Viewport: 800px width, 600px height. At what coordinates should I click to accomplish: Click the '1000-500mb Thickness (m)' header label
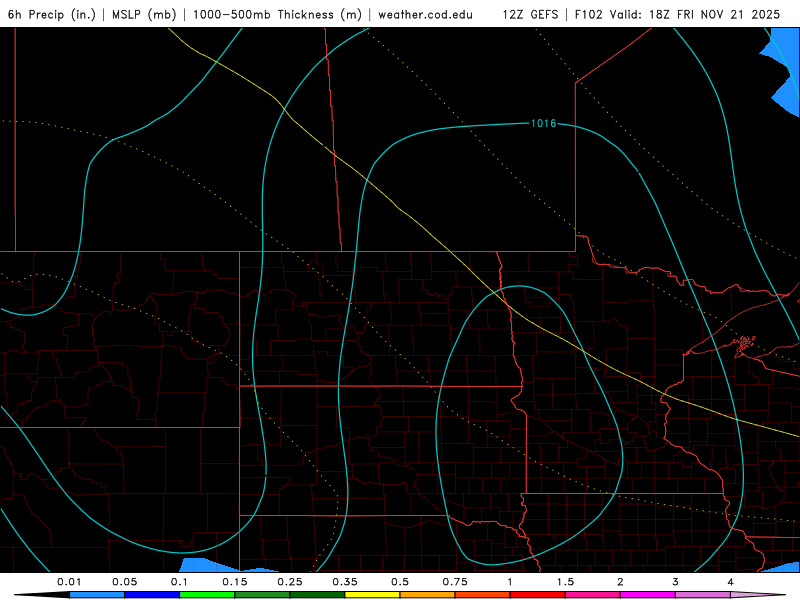click(x=277, y=14)
